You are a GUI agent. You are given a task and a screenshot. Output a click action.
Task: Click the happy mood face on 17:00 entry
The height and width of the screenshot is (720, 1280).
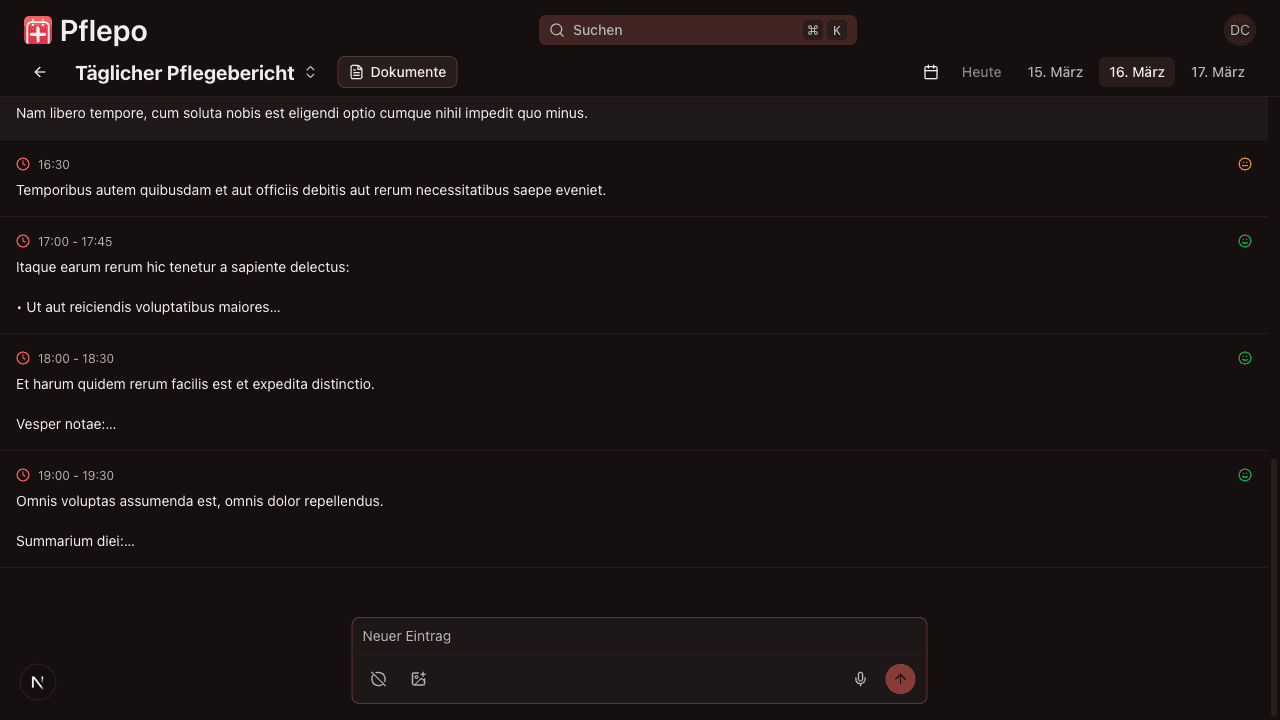(1245, 241)
